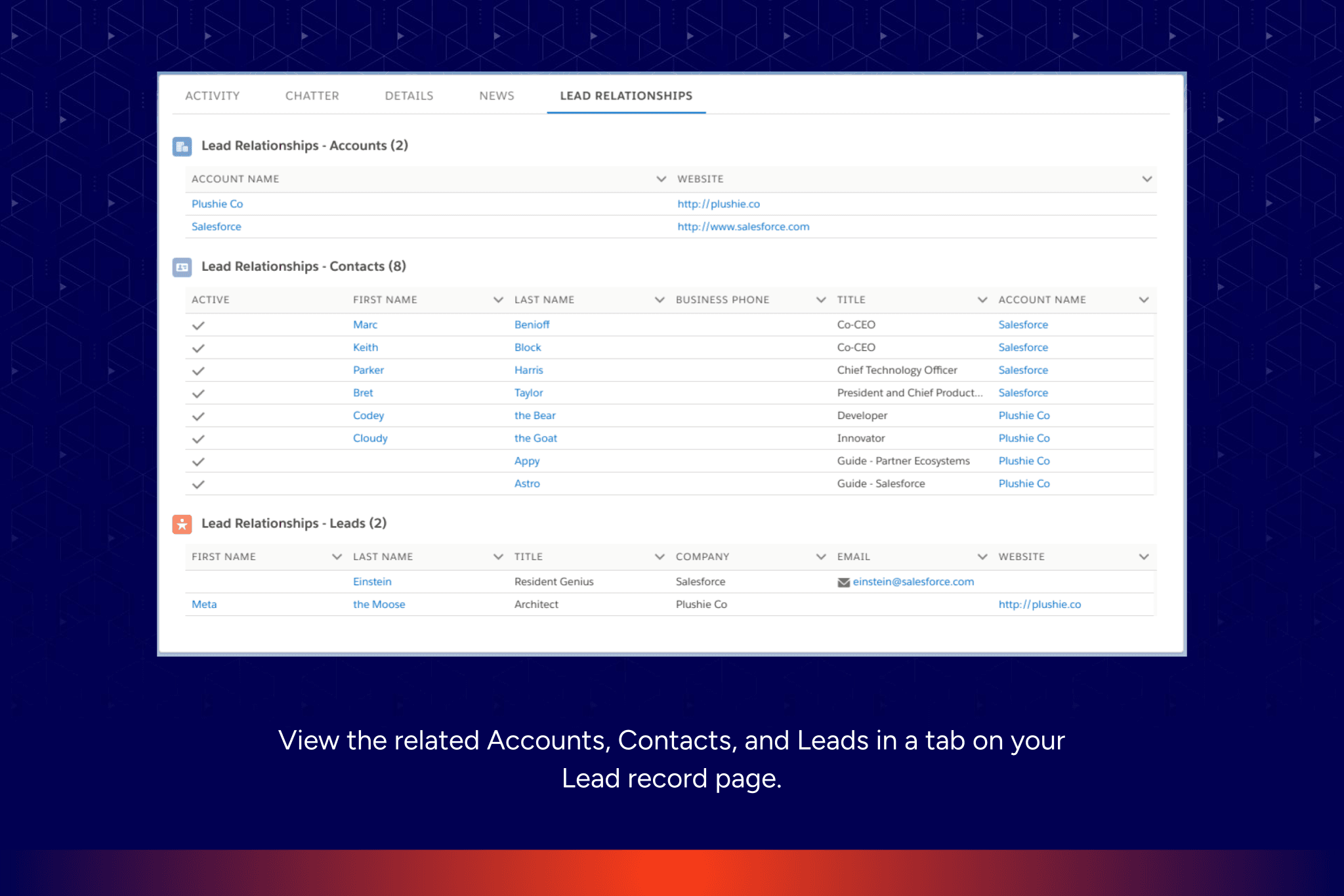Open Last Name column menu in Contacts table
1344x896 pixels.
(x=660, y=300)
